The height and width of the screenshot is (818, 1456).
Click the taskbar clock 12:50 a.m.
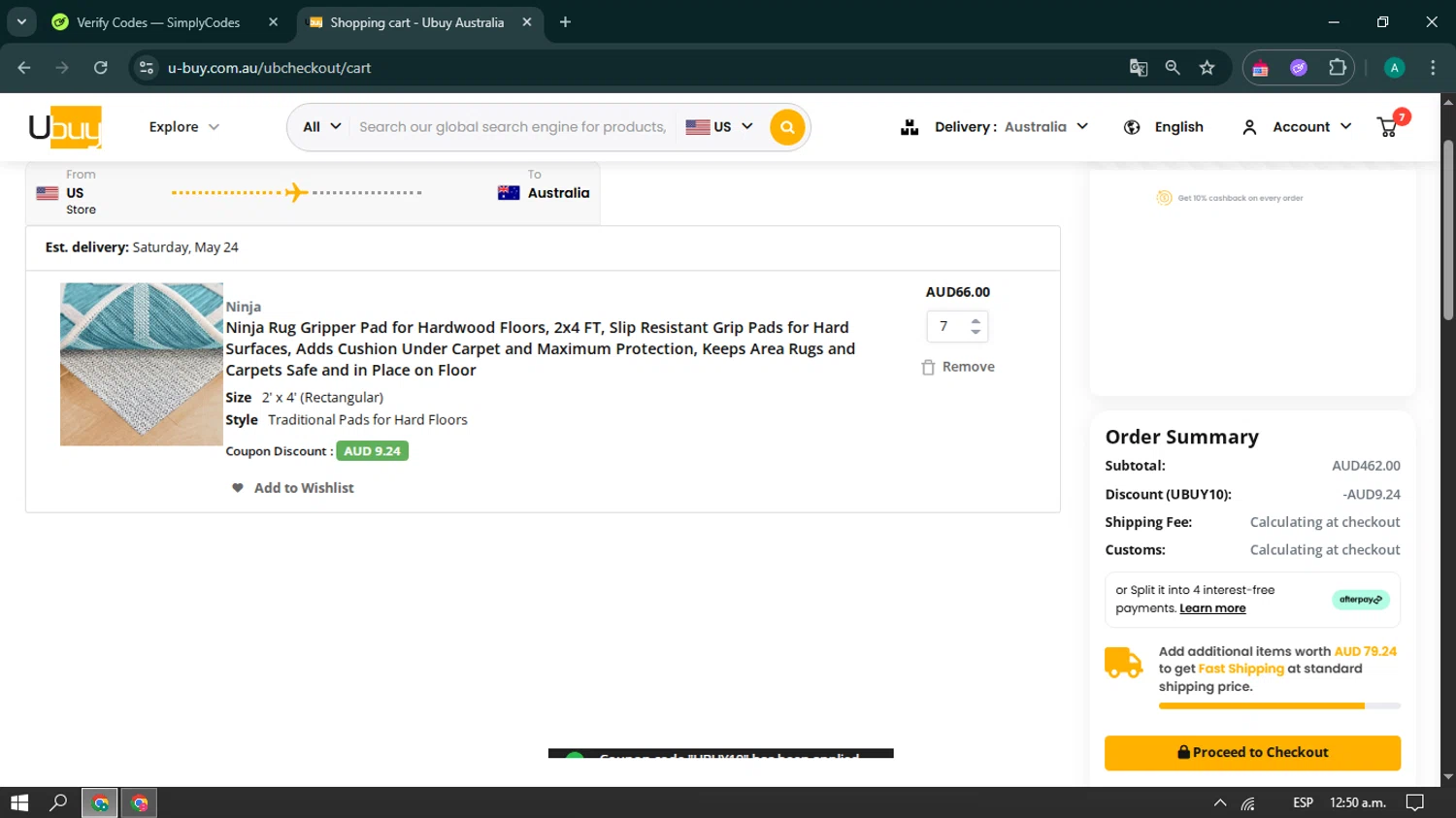click(x=1357, y=802)
